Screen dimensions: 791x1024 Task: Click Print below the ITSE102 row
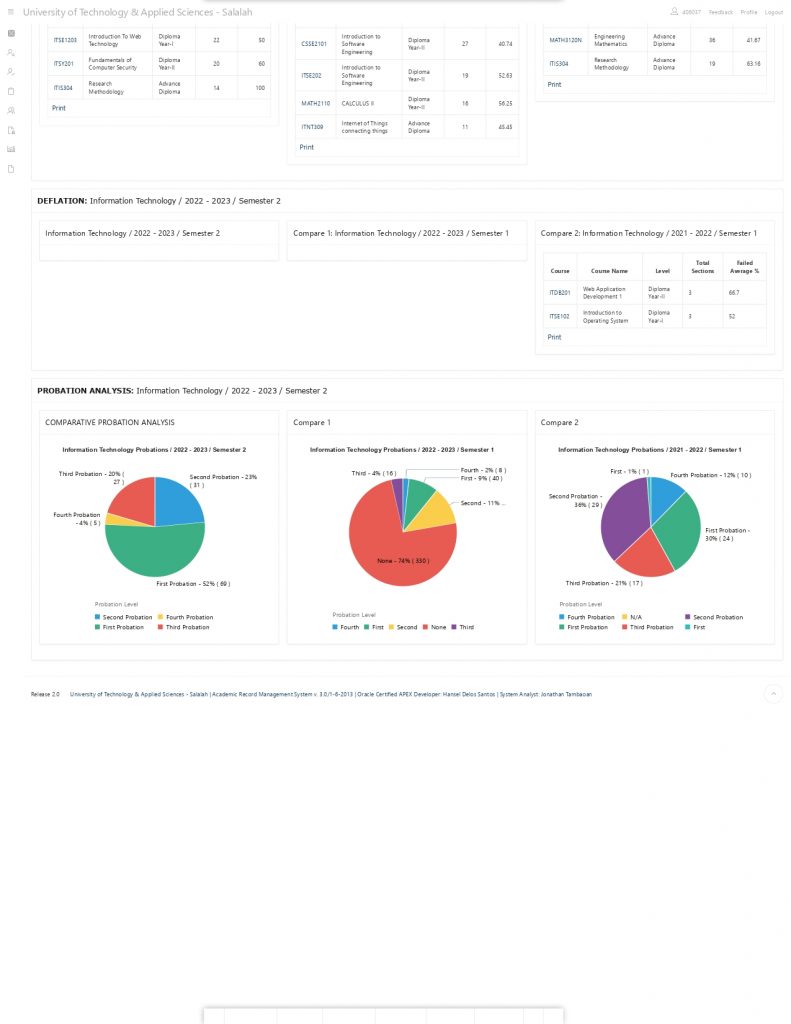tap(554, 338)
